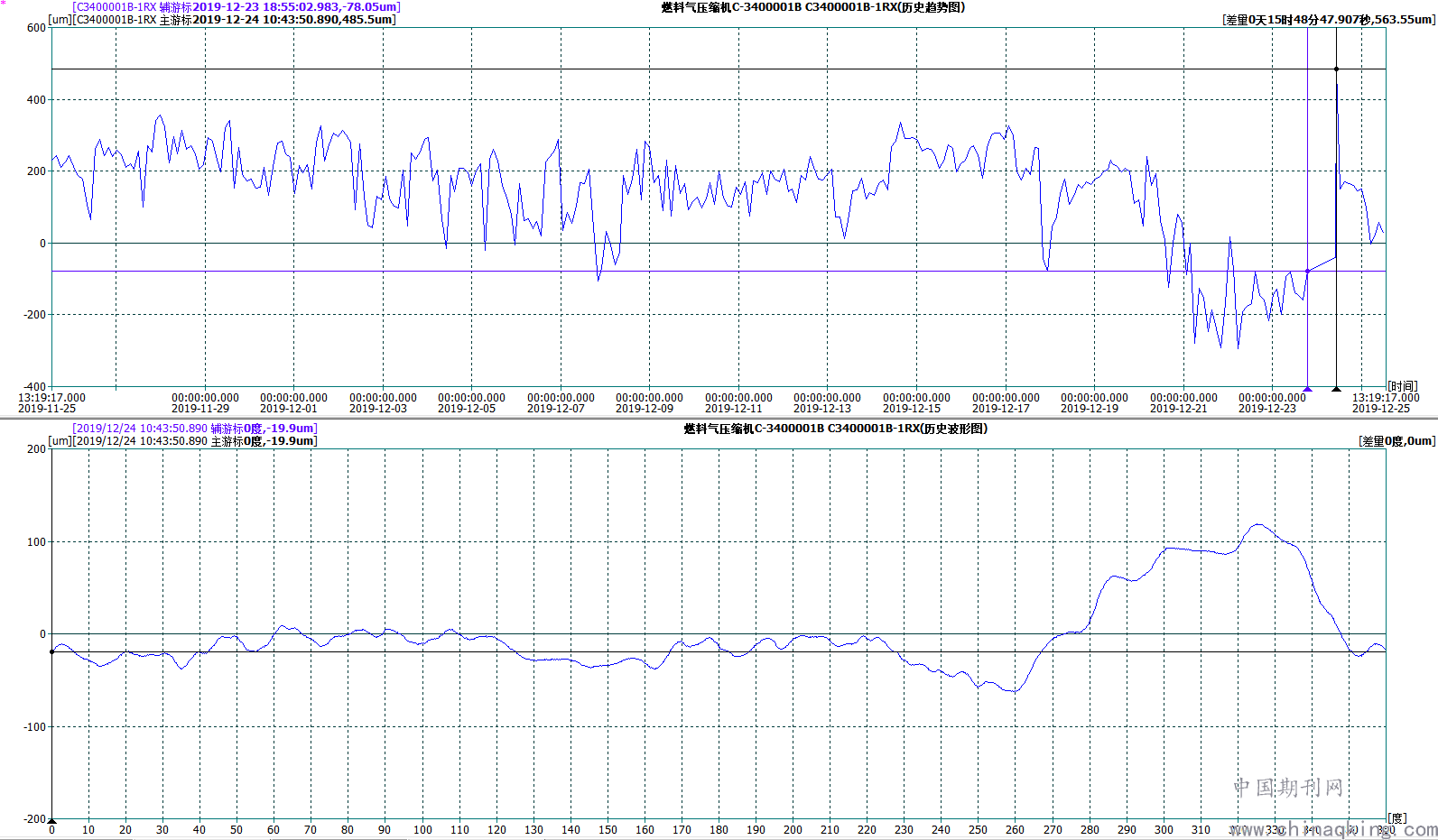The image size is (1438, 840).
Task: Click the 2019-12-05 date label
Action: point(467,409)
